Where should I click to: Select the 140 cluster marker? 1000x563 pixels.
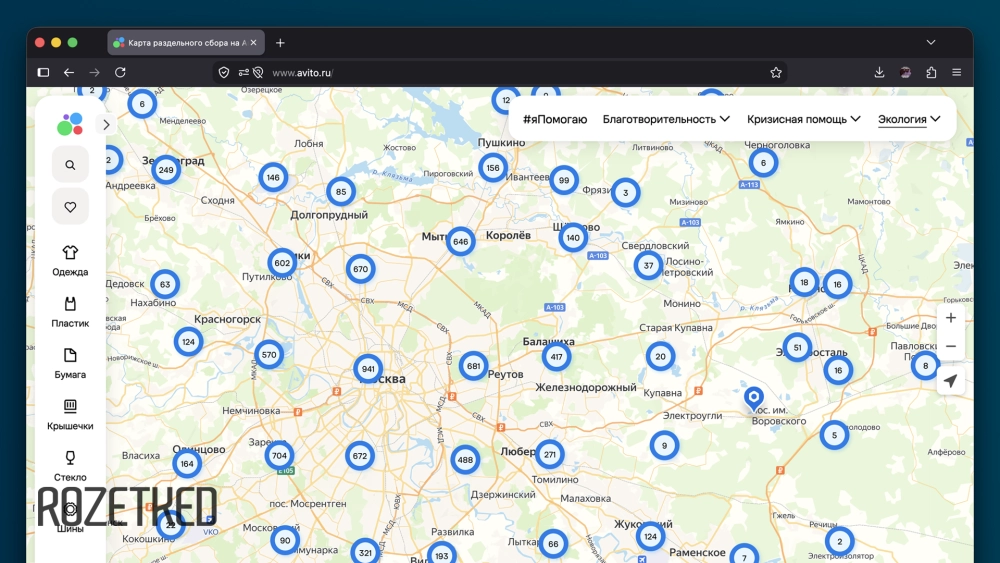click(573, 238)
